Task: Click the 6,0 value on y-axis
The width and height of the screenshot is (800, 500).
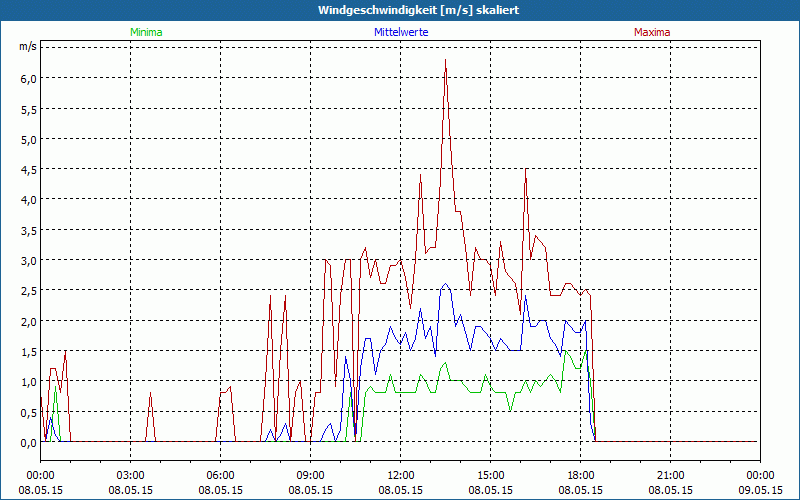Action: click(x=29, y=79)
